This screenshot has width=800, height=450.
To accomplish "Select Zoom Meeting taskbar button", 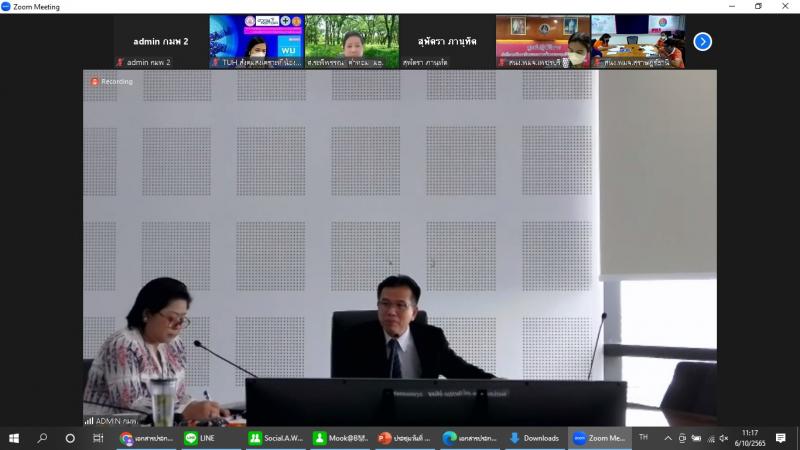I will point(599,438).
